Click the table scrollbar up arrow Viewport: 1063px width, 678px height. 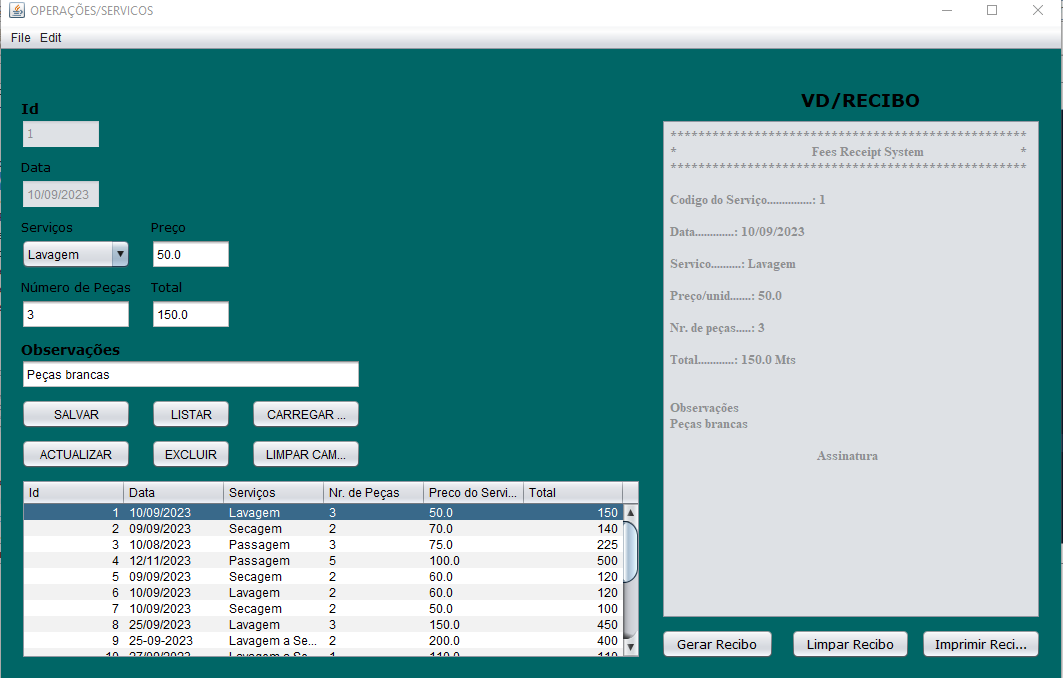tap(630, 513)
